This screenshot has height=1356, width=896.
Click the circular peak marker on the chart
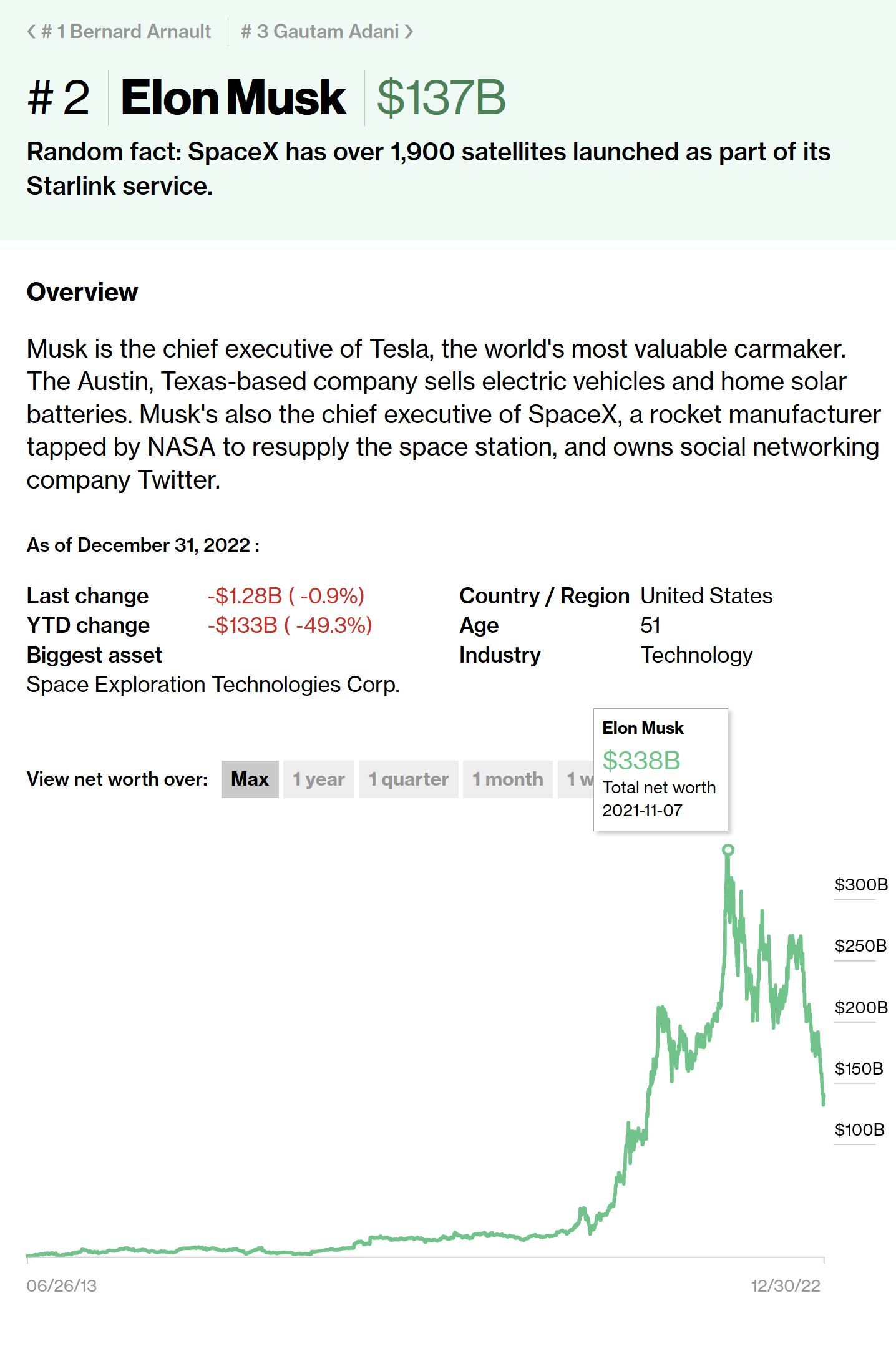tap(728, 849)
